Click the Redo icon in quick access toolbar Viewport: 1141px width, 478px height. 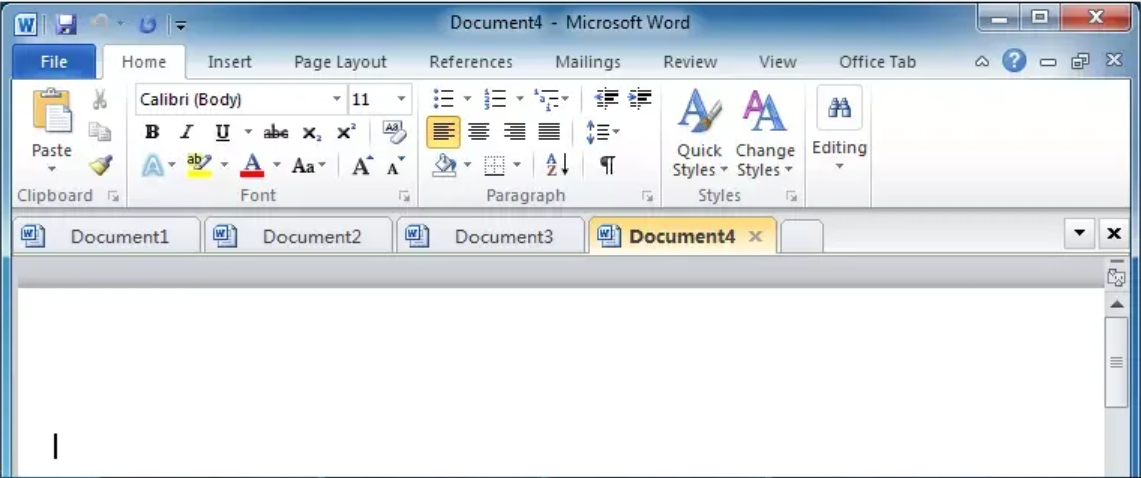pos(148,25)
